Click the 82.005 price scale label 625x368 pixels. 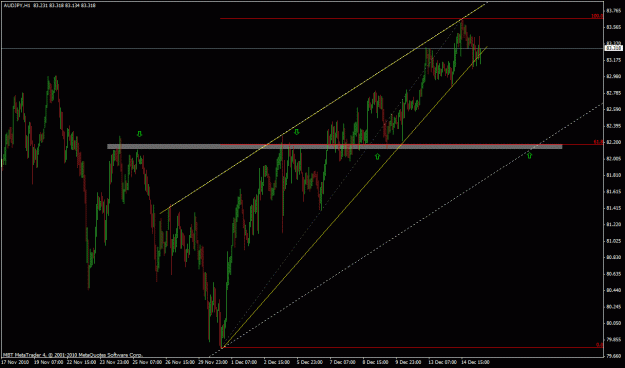(x=614, y=159)
